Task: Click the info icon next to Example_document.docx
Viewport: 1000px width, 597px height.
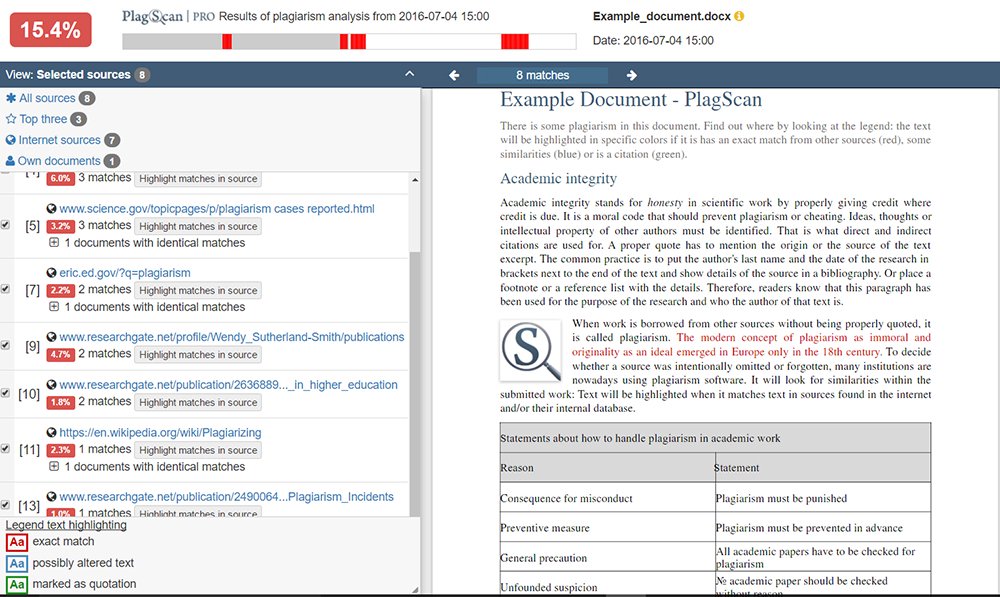Action: click(739, 16)
